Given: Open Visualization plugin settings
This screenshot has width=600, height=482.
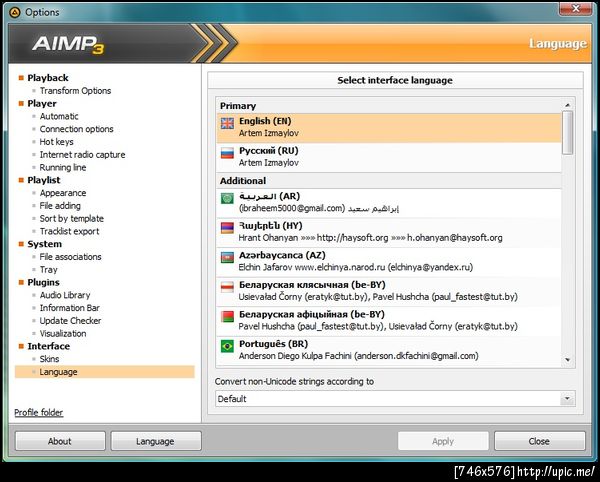Looking at the screenshot, I should [x=63, y=334].
